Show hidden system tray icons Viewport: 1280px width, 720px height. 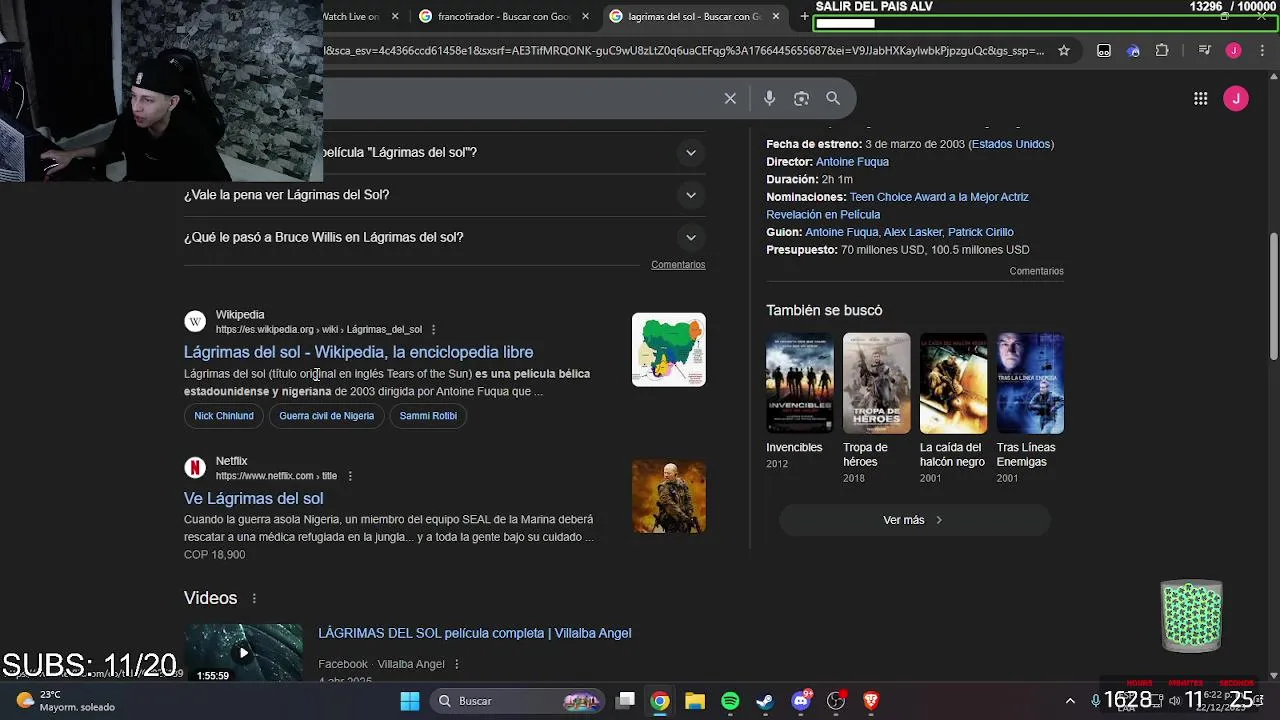point(1070,701)
